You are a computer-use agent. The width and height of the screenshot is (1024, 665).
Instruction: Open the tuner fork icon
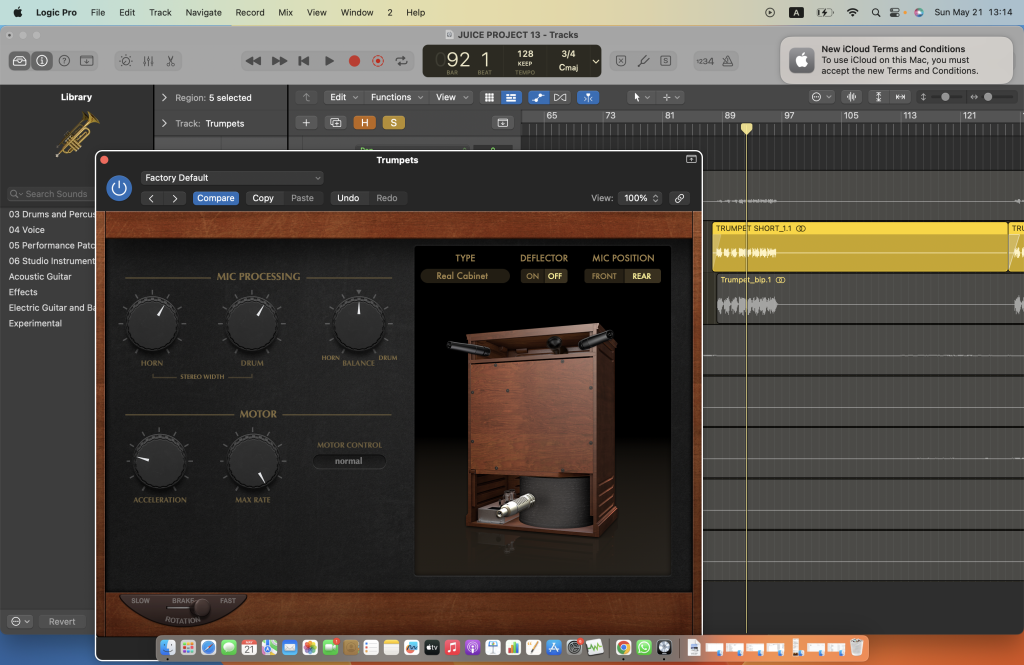click(643, 61)
